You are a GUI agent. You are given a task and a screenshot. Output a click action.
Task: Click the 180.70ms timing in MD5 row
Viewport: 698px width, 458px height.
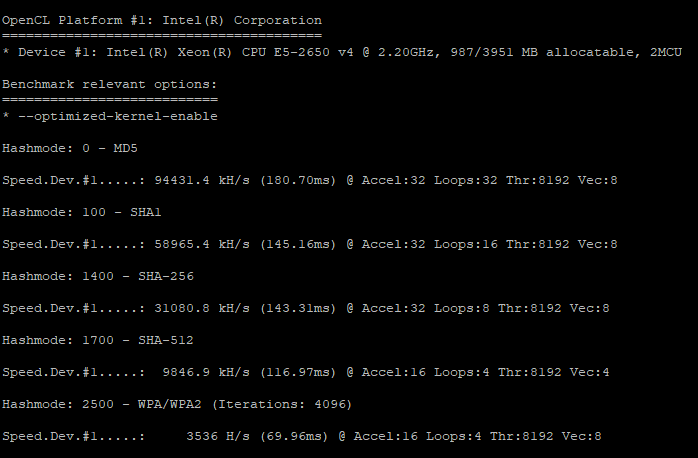point(298,180)
